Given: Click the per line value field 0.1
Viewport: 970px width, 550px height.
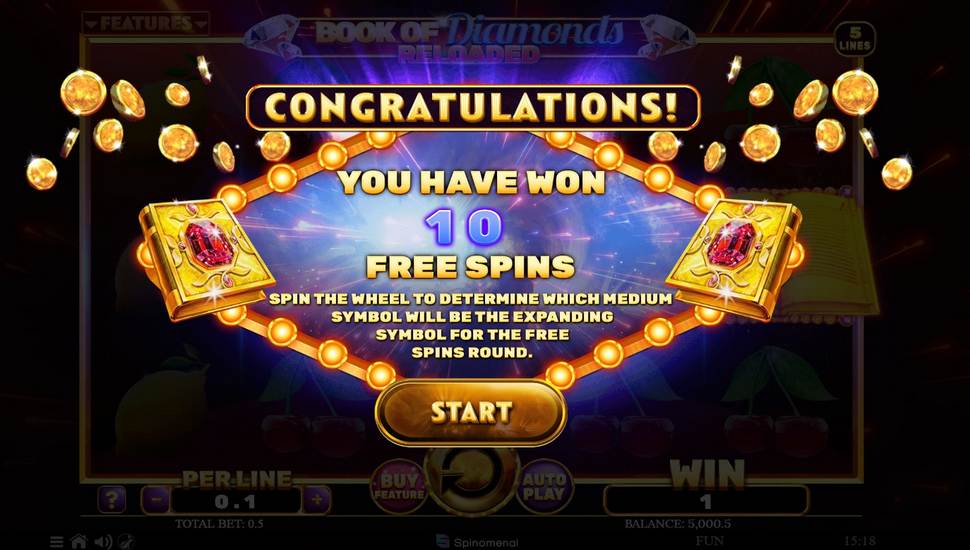Looking at the screenshot, I should (236, 501).
